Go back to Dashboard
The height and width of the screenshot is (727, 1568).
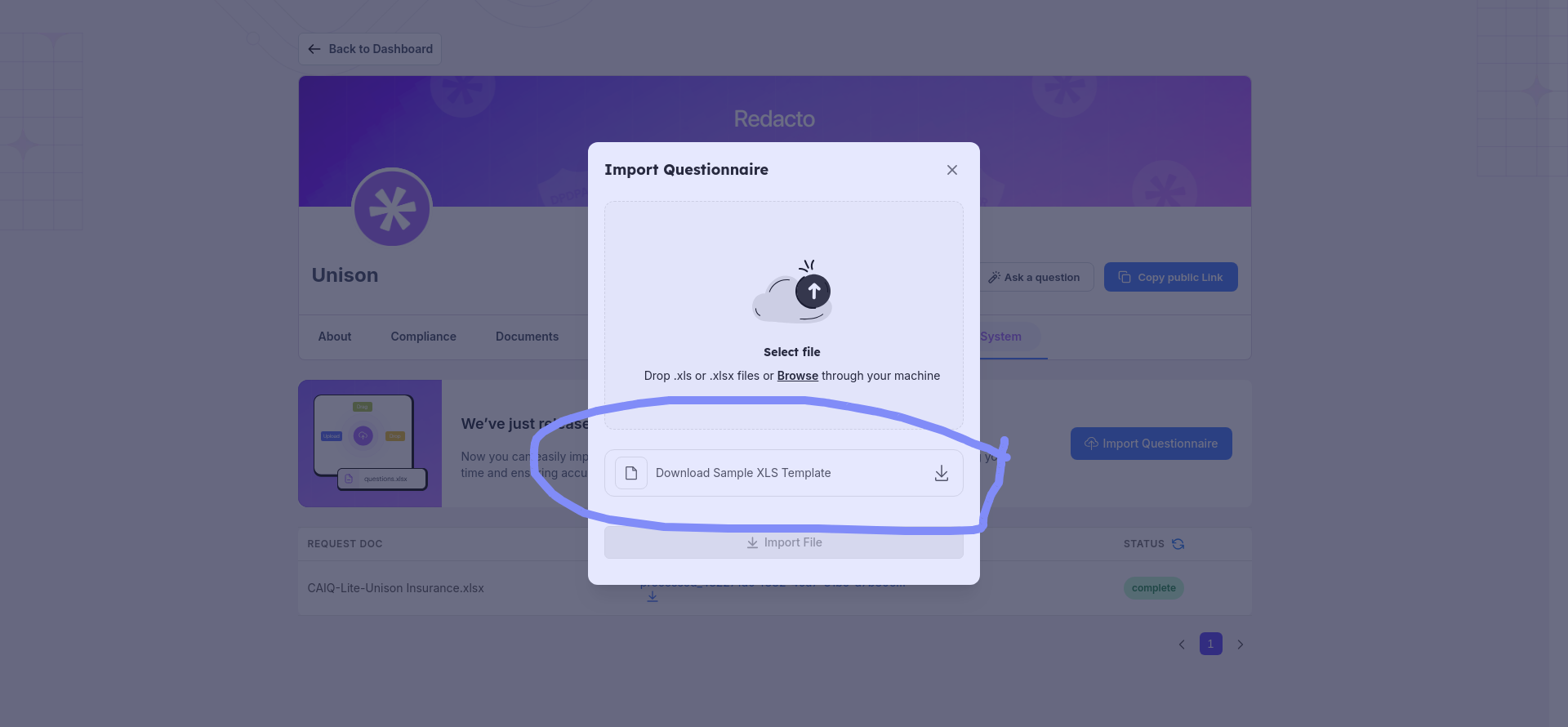pos(370,49)
